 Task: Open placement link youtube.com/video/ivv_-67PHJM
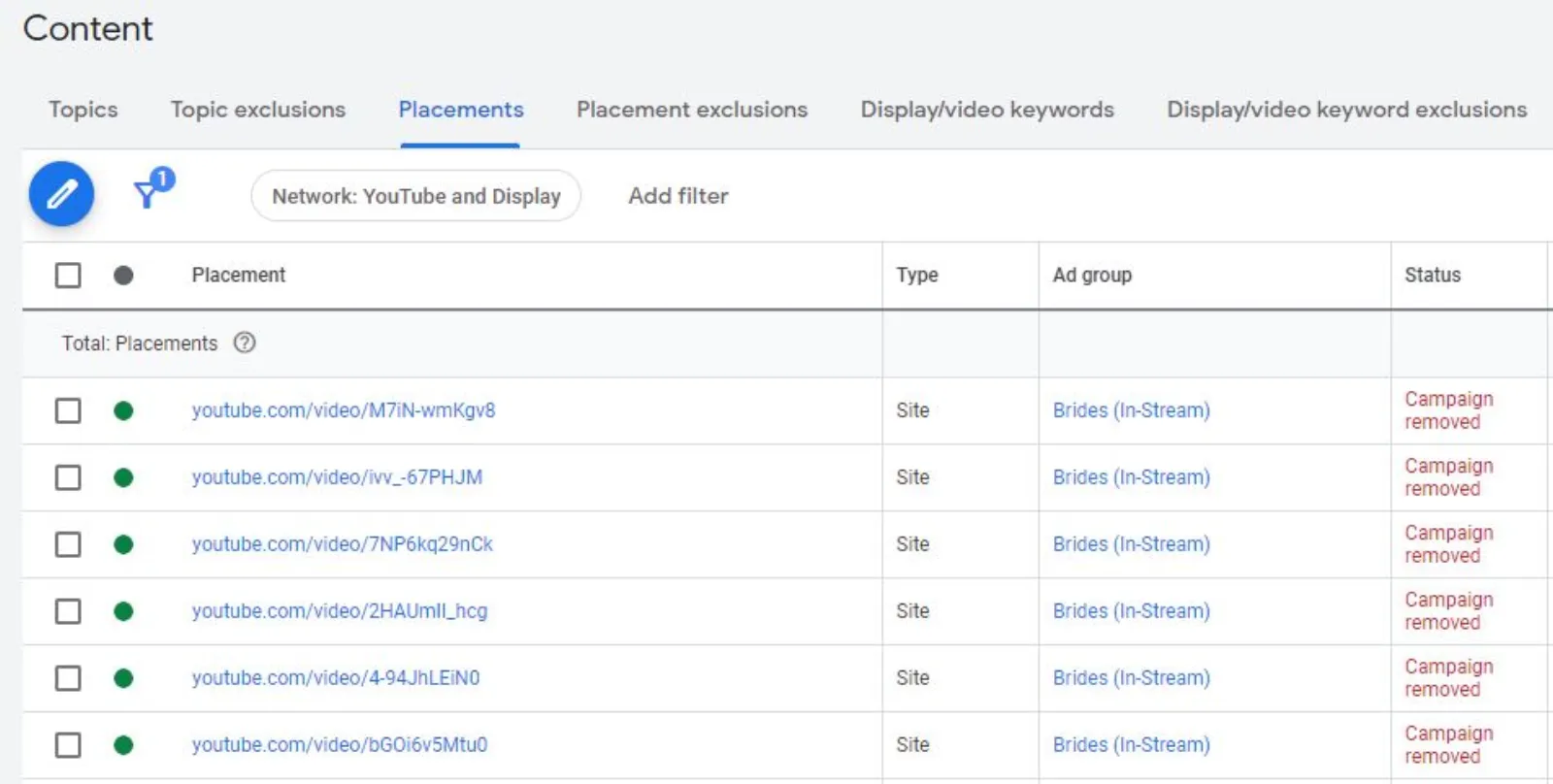click(337, 477)
